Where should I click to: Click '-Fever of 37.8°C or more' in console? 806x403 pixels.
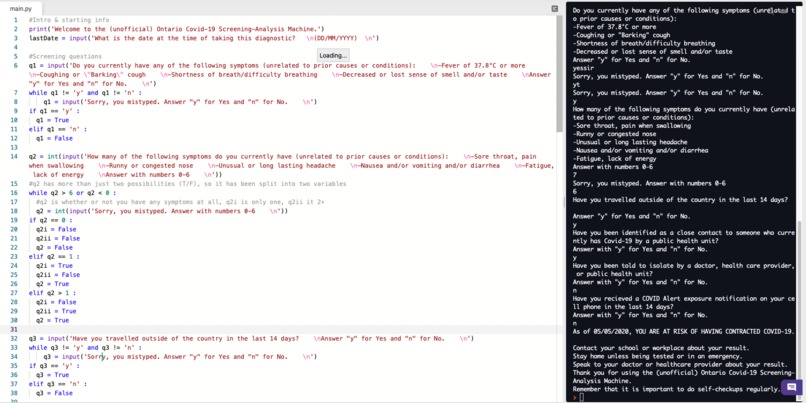pyautogui.click(x=614, y=27)
